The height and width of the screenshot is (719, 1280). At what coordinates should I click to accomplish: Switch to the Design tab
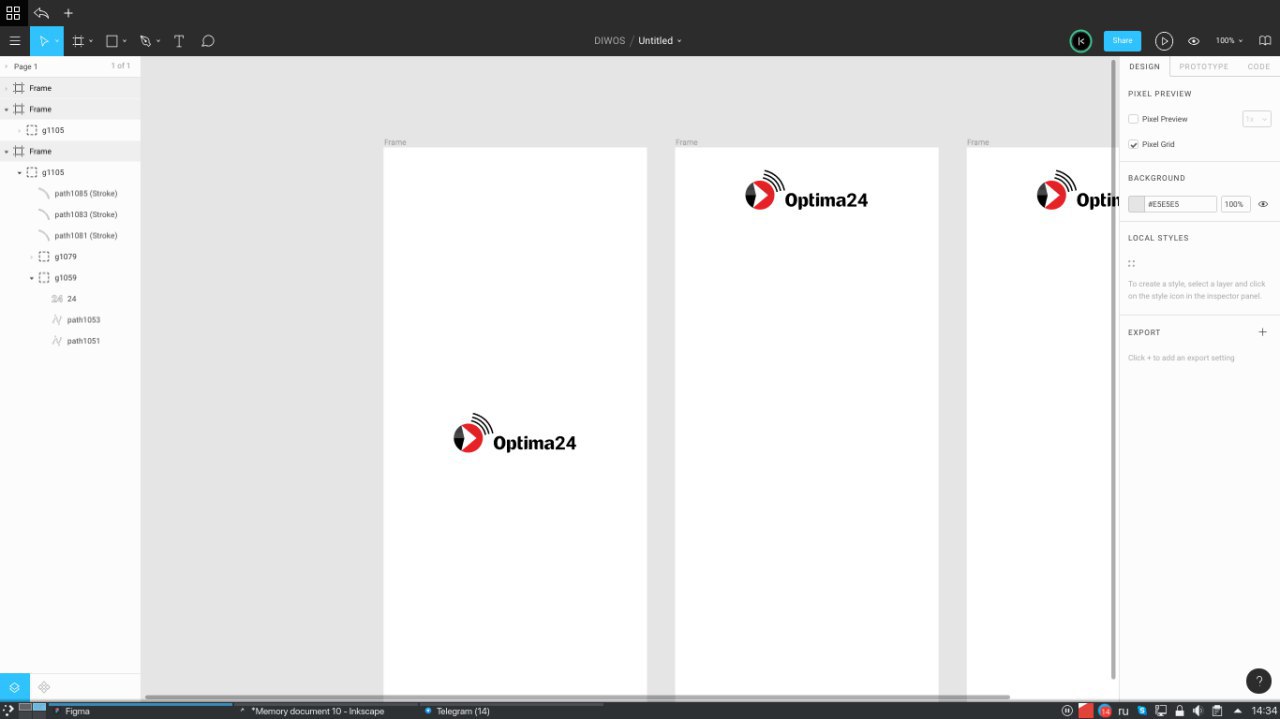[x=1144, y=67]
